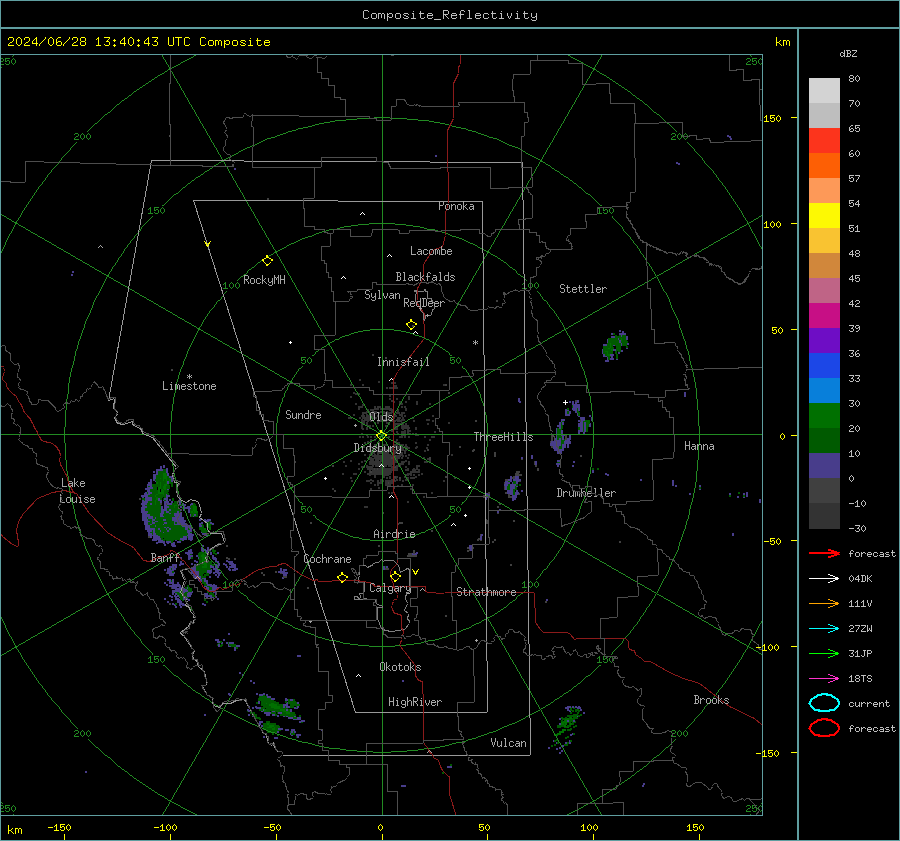Select the purple 36-39 dBZ swatch
900x841 pixels.
pyautogui.click(x=824, y=340)
